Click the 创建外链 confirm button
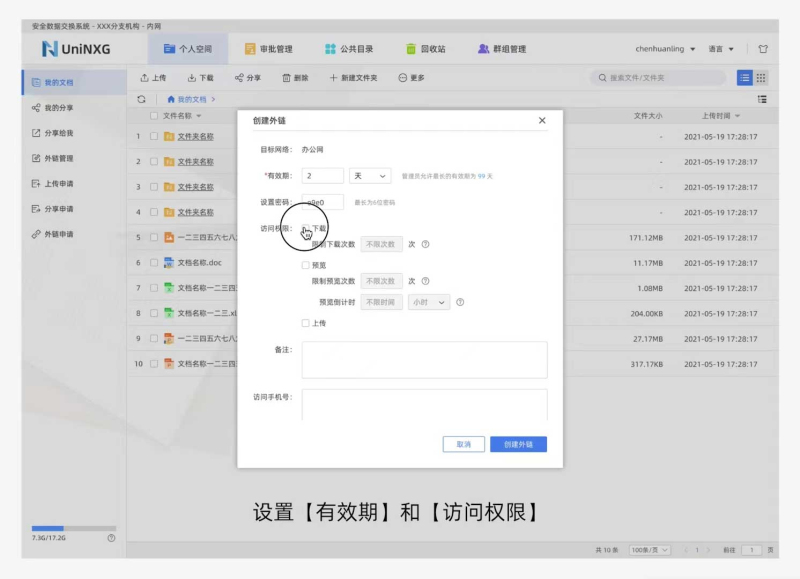This screenshot has height=579, width=800. tap(518, 444)
